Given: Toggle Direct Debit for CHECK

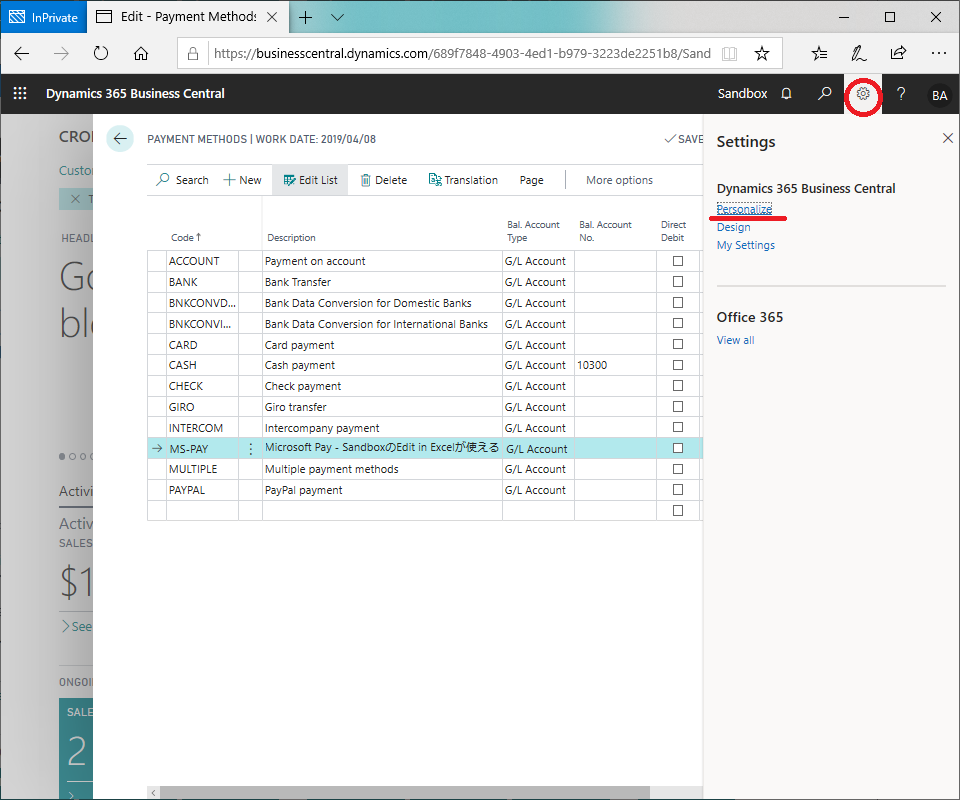Looking at the screenshot, I should tap(678, 386).
